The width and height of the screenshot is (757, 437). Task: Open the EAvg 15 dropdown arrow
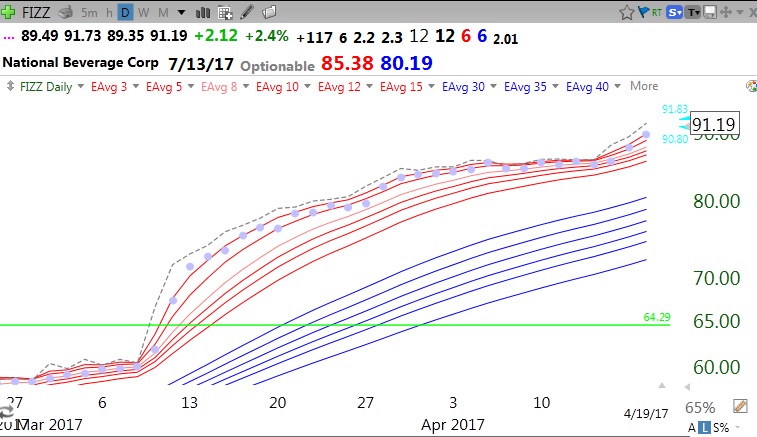coord(431,86)
